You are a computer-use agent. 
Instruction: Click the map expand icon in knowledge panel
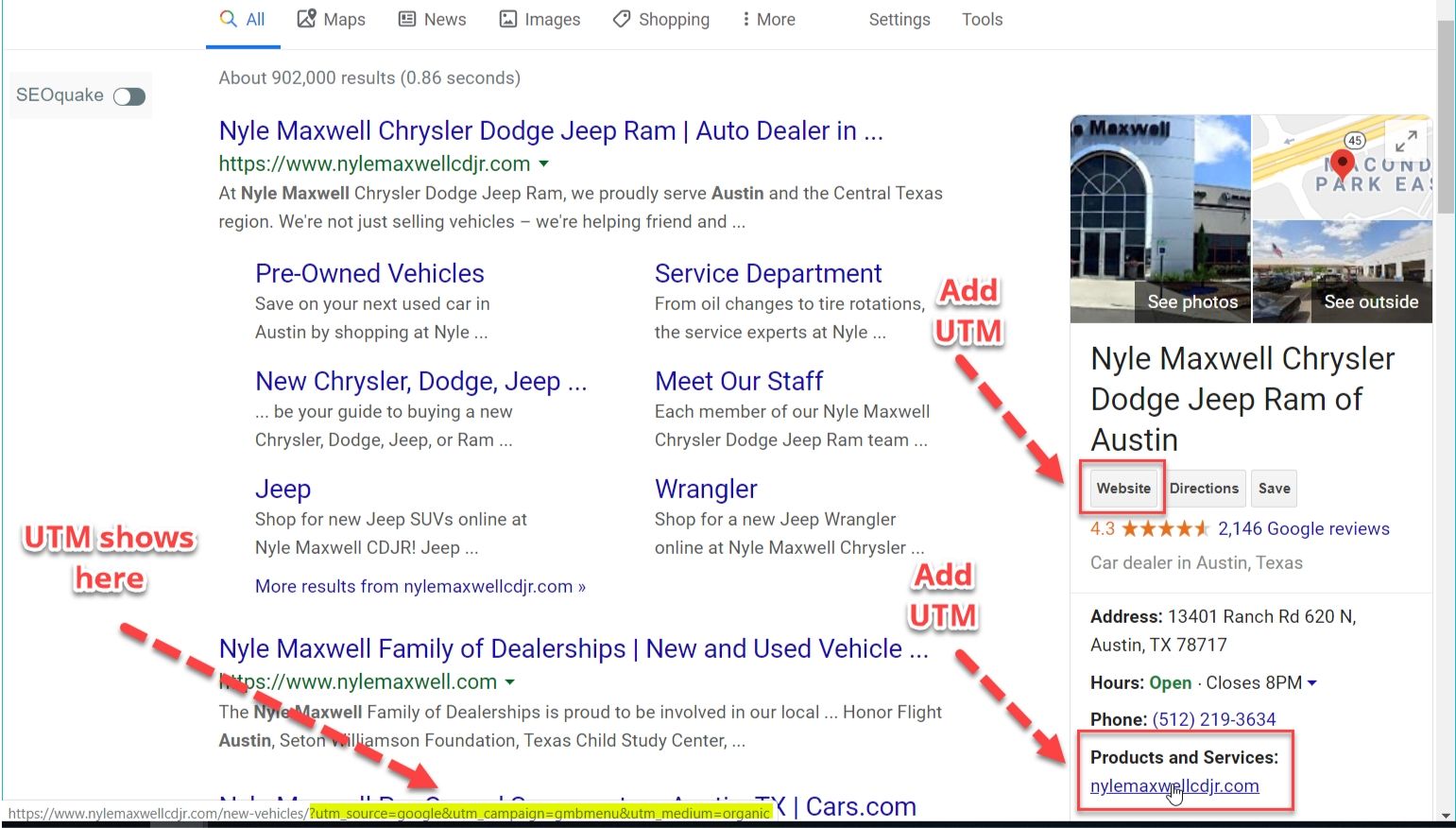(x=1407, y=140)
